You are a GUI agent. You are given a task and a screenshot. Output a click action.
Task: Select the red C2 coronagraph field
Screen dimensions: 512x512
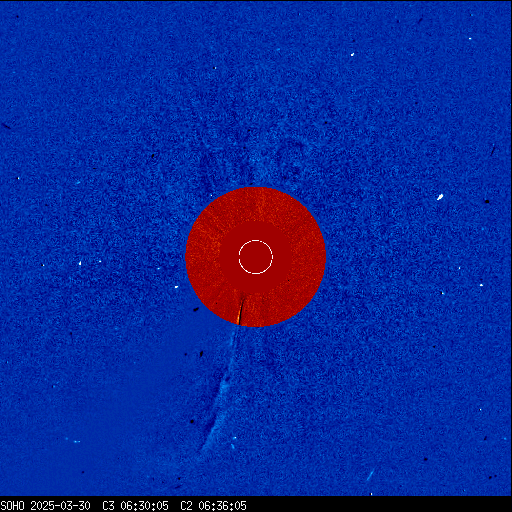pyautogui.click(x=255, y=257)
